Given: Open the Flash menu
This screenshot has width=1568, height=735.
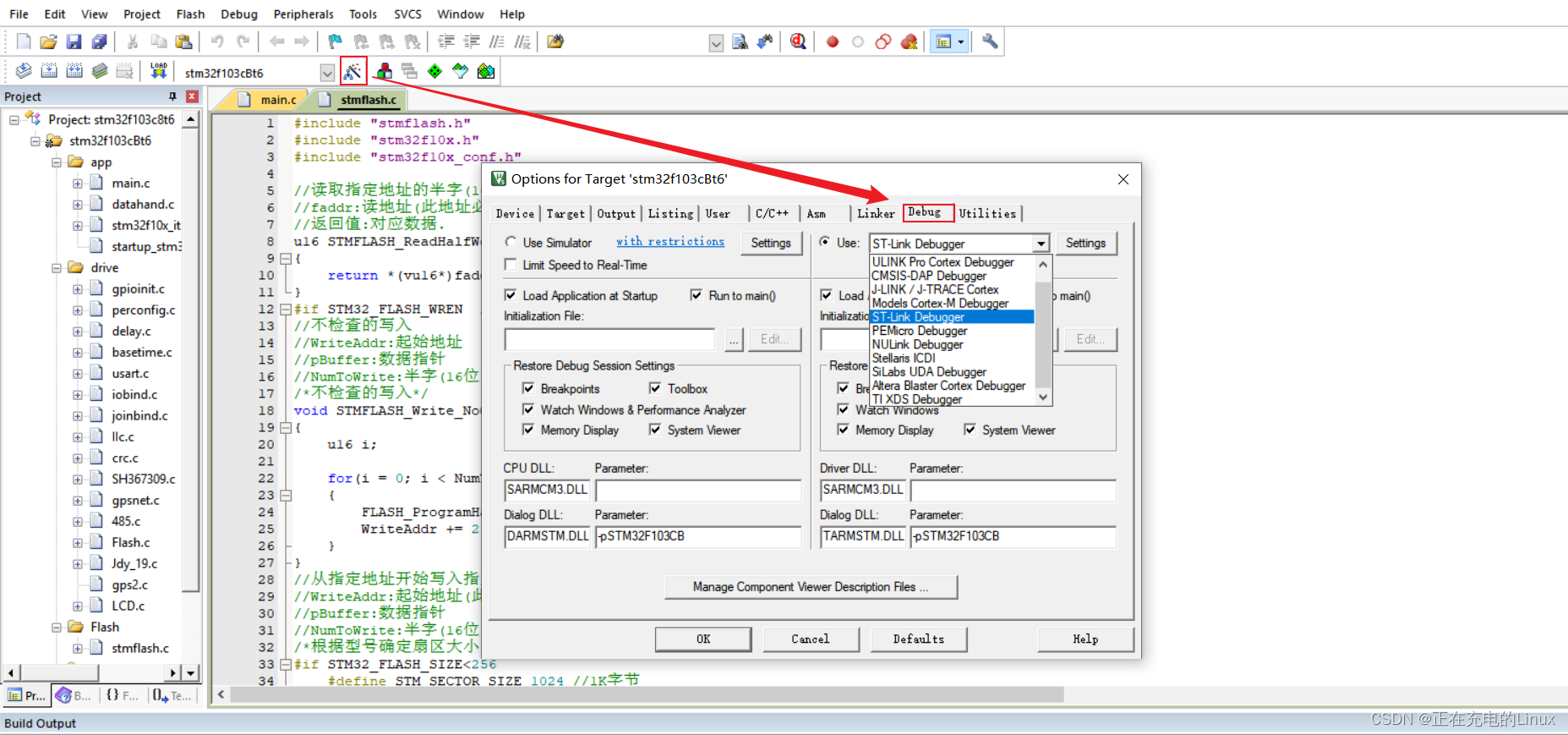Looking at the screenshot, I should 190,14.
